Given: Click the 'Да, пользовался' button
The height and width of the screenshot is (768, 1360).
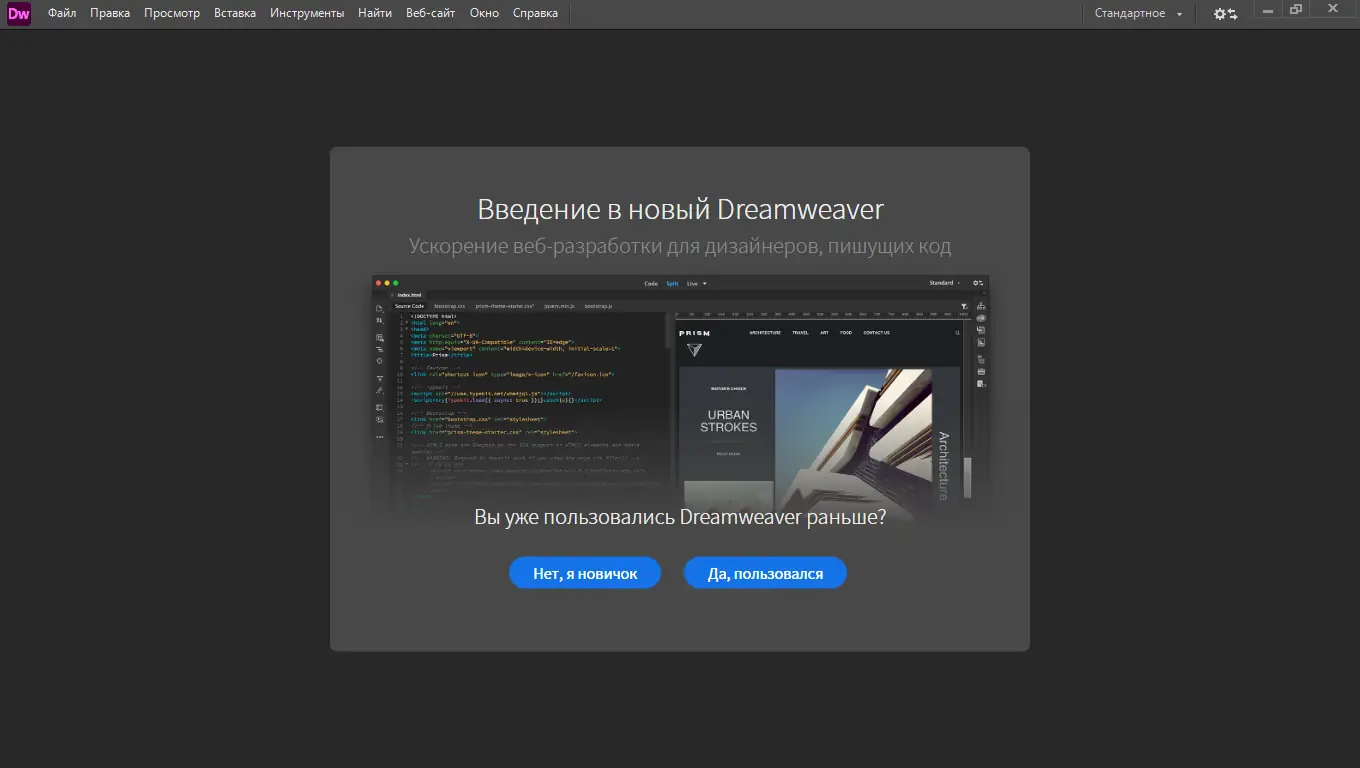Looking at the screenshot, I should 765,572.
